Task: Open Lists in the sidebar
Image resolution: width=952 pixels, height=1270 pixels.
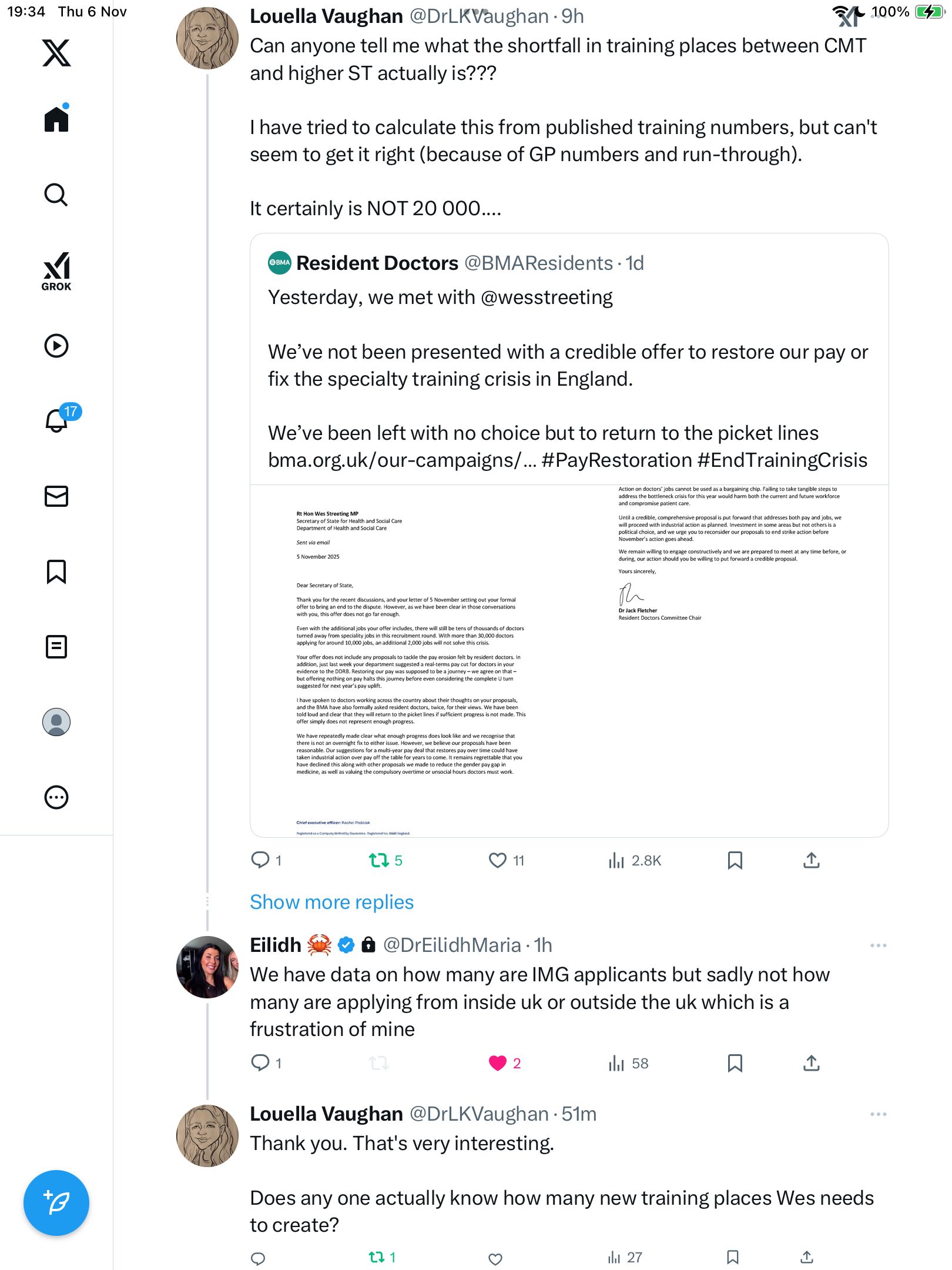Action: tap(56, 647)
